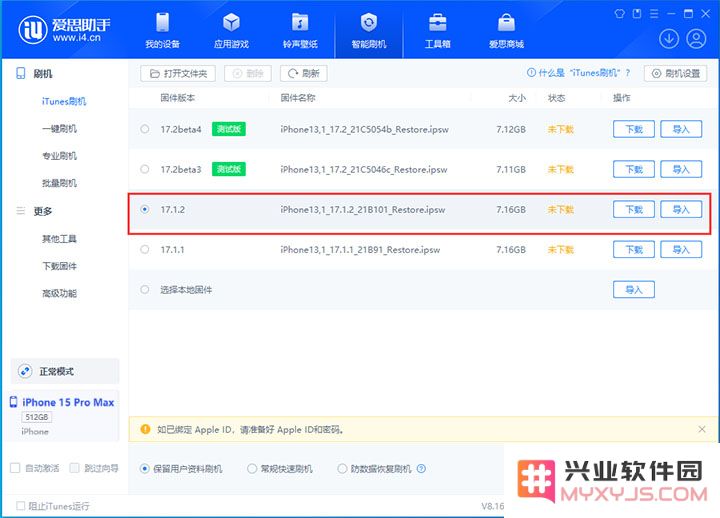Click the list icon beside 更多
Viewport: 720px width, 518px height.
21,211
